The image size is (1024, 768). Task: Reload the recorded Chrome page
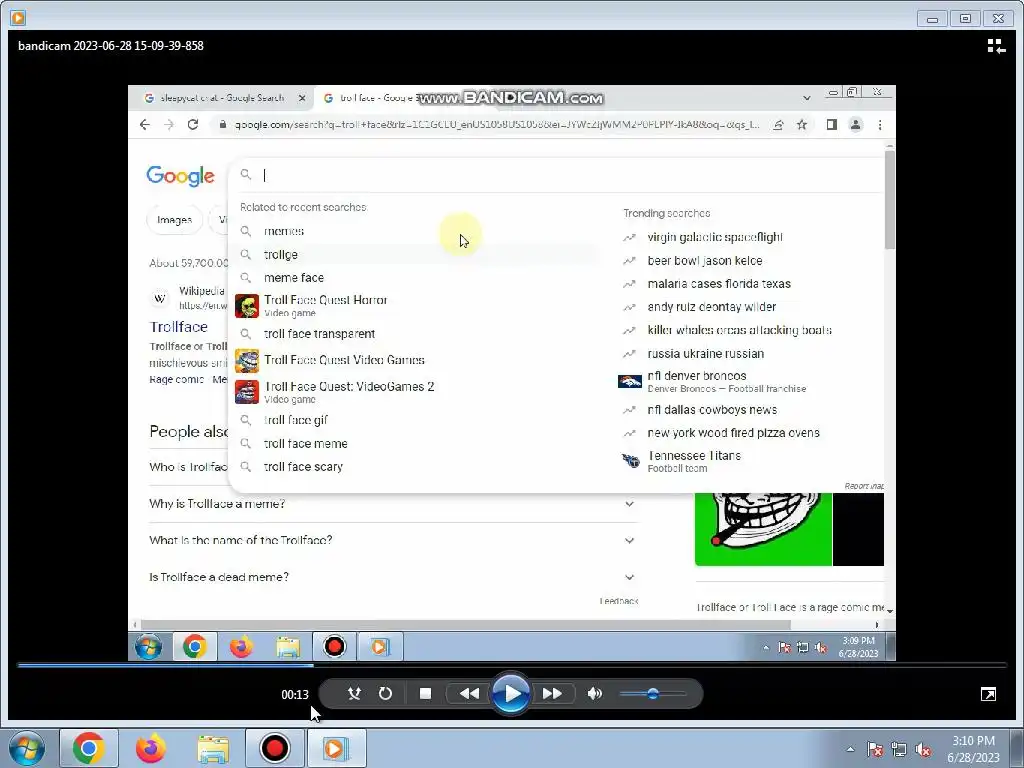[x=193, y=125]
